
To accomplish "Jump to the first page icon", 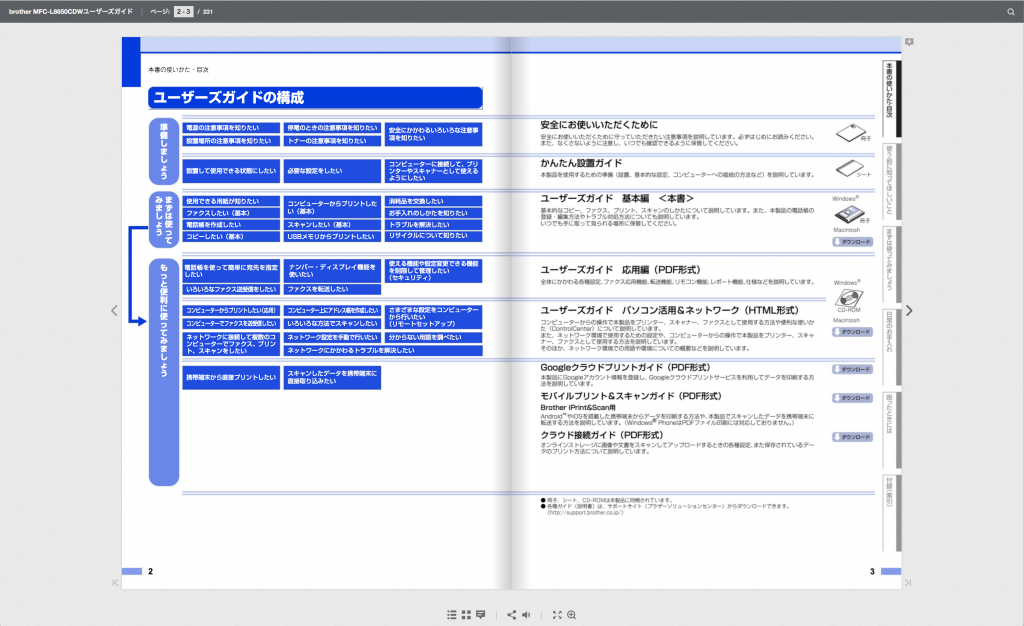I will pos(116,582).
